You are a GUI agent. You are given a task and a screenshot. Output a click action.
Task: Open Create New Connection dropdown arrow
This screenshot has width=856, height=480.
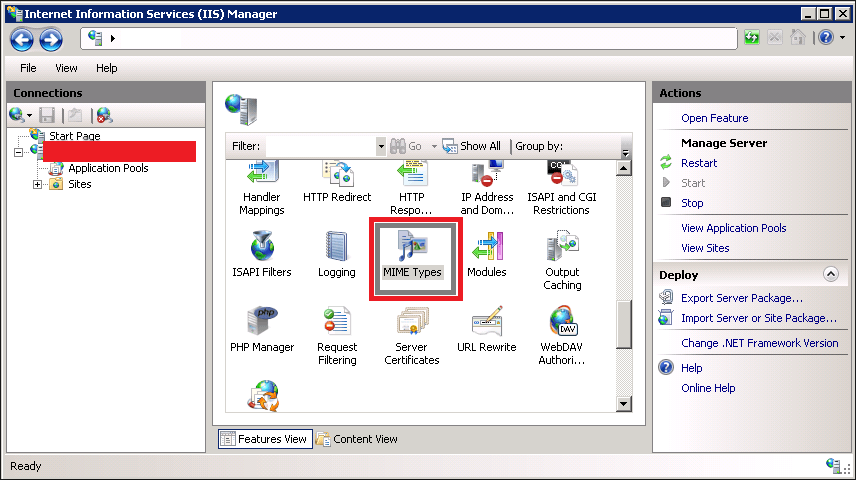coord(29,116)
